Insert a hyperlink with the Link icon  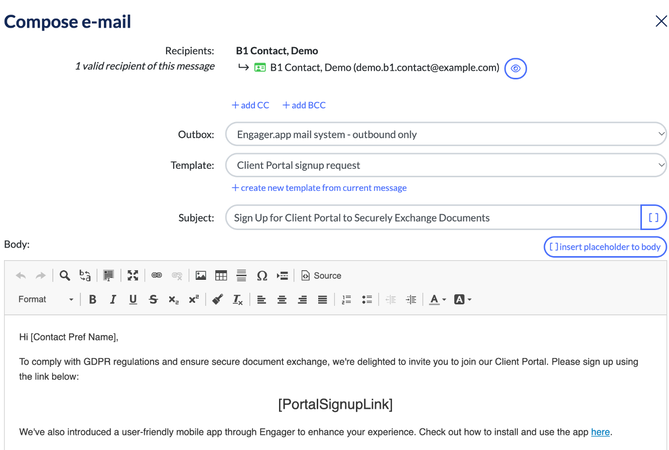pyautogui.click(x=157, y=276)
